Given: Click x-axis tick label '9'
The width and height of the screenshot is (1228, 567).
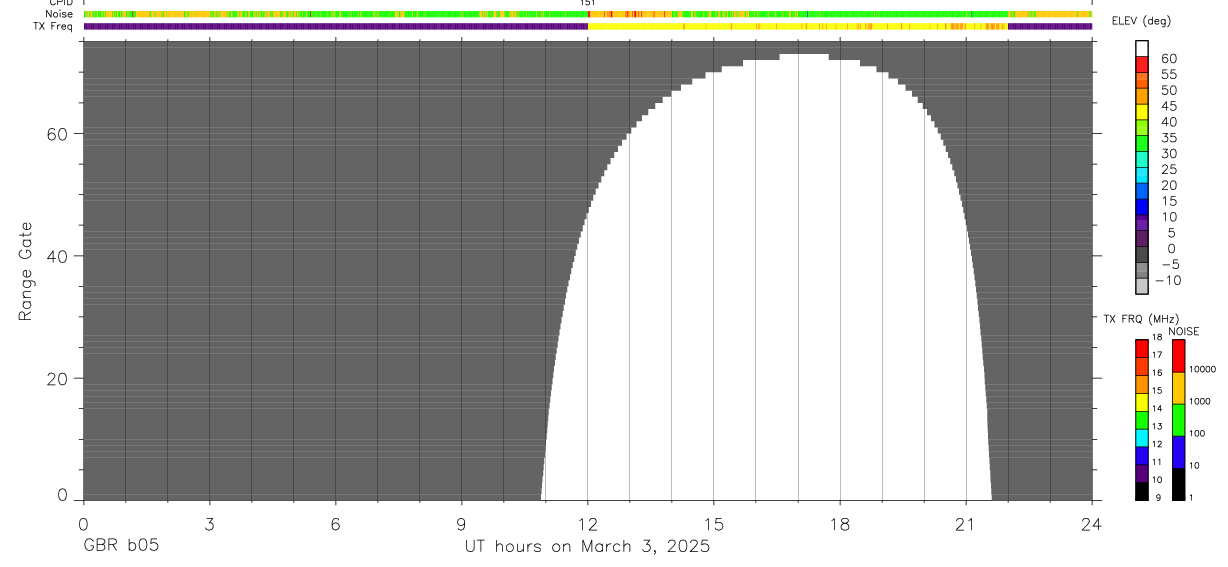Looking at the screenshot, I should pyautogui.click(x=461, y=524).
